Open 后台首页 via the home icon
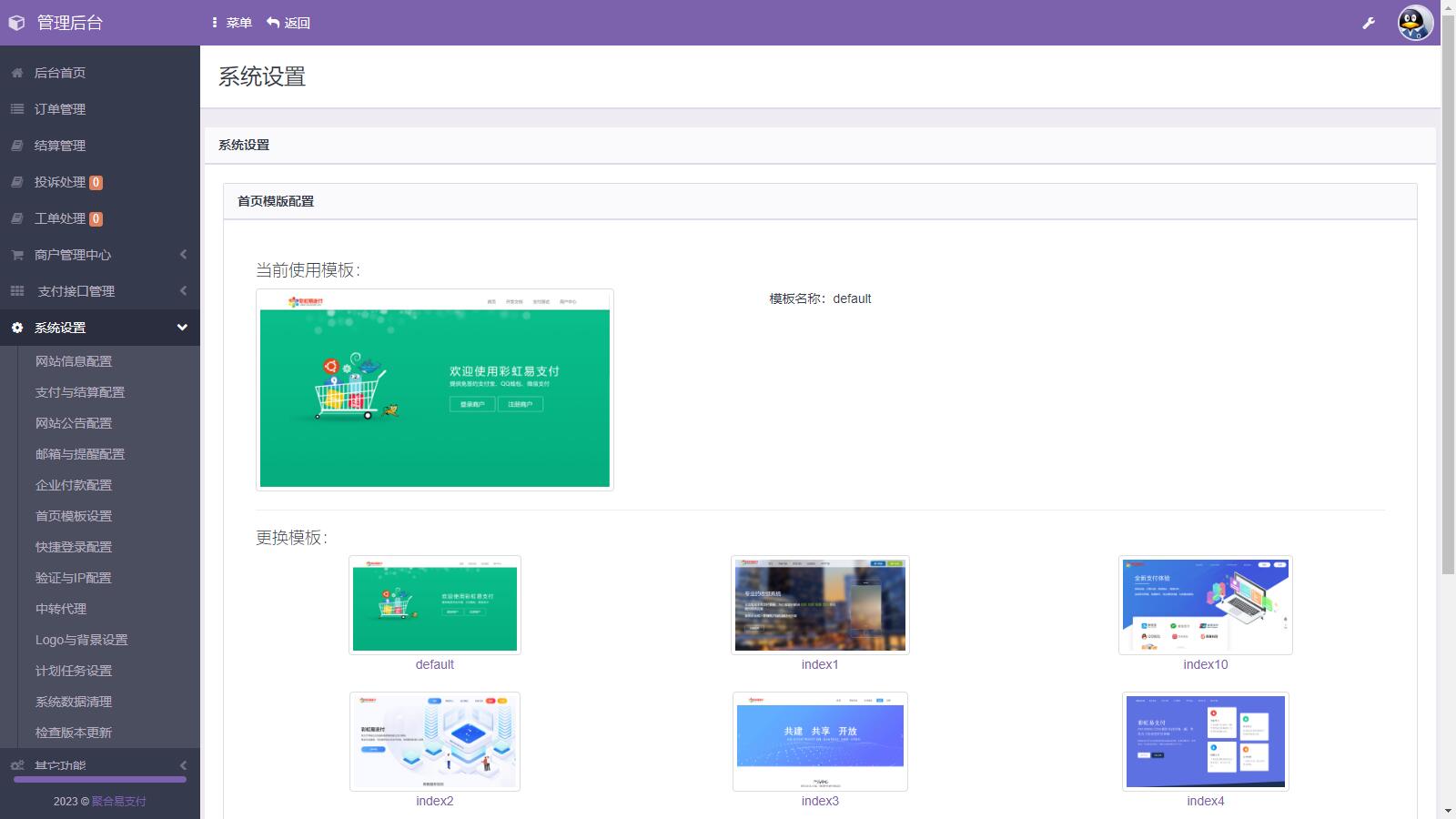 (x=15, y=72)
